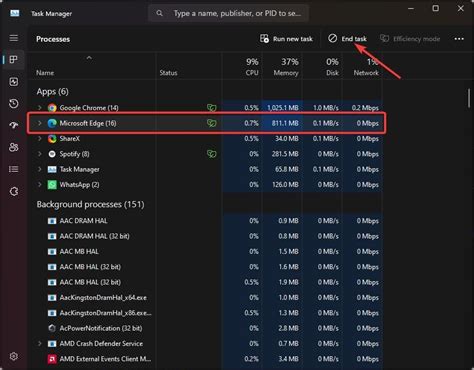
Task: Expand the WhatsApp (2) process group
Action: (x=40, y=184)
